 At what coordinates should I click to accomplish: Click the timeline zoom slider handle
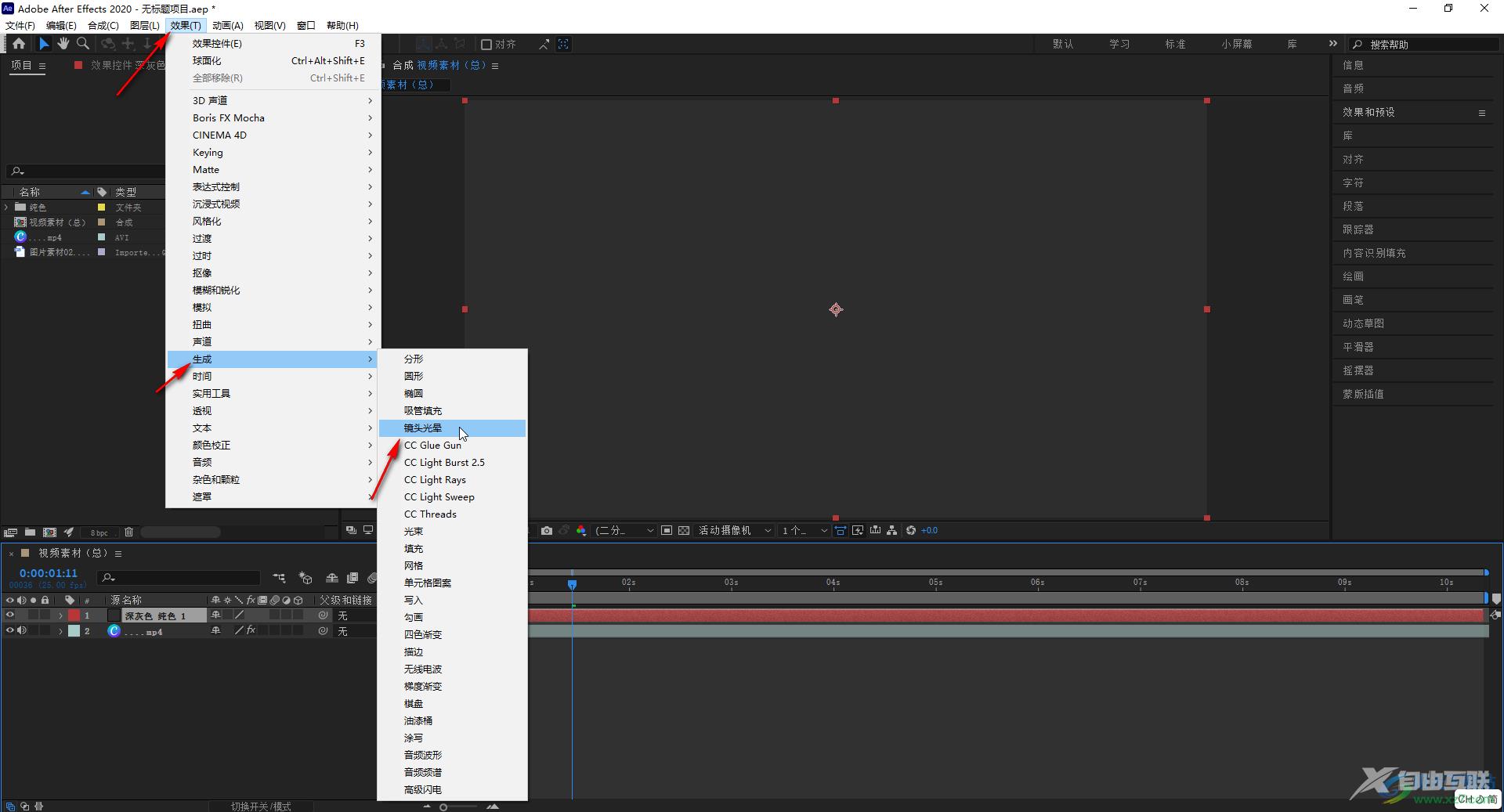pyautogui.click(x=443, y=807)
